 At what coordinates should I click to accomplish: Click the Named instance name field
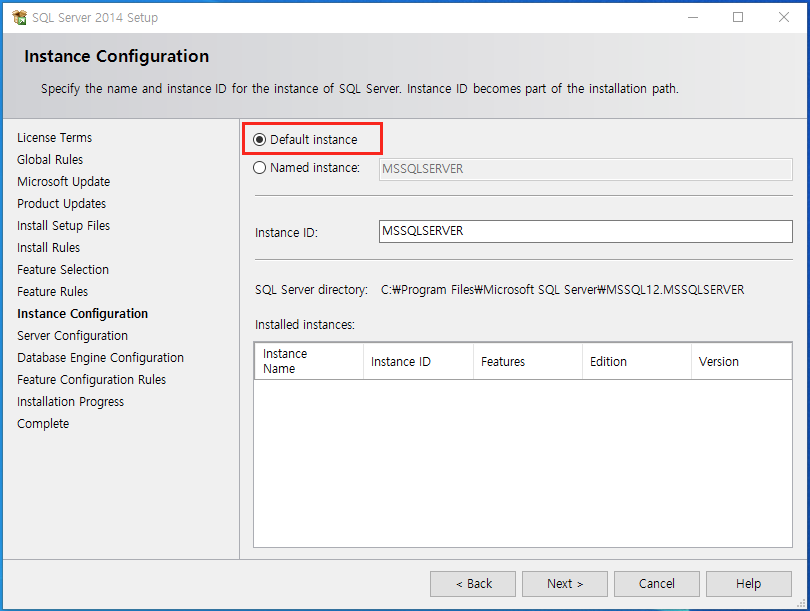point(585,169)
